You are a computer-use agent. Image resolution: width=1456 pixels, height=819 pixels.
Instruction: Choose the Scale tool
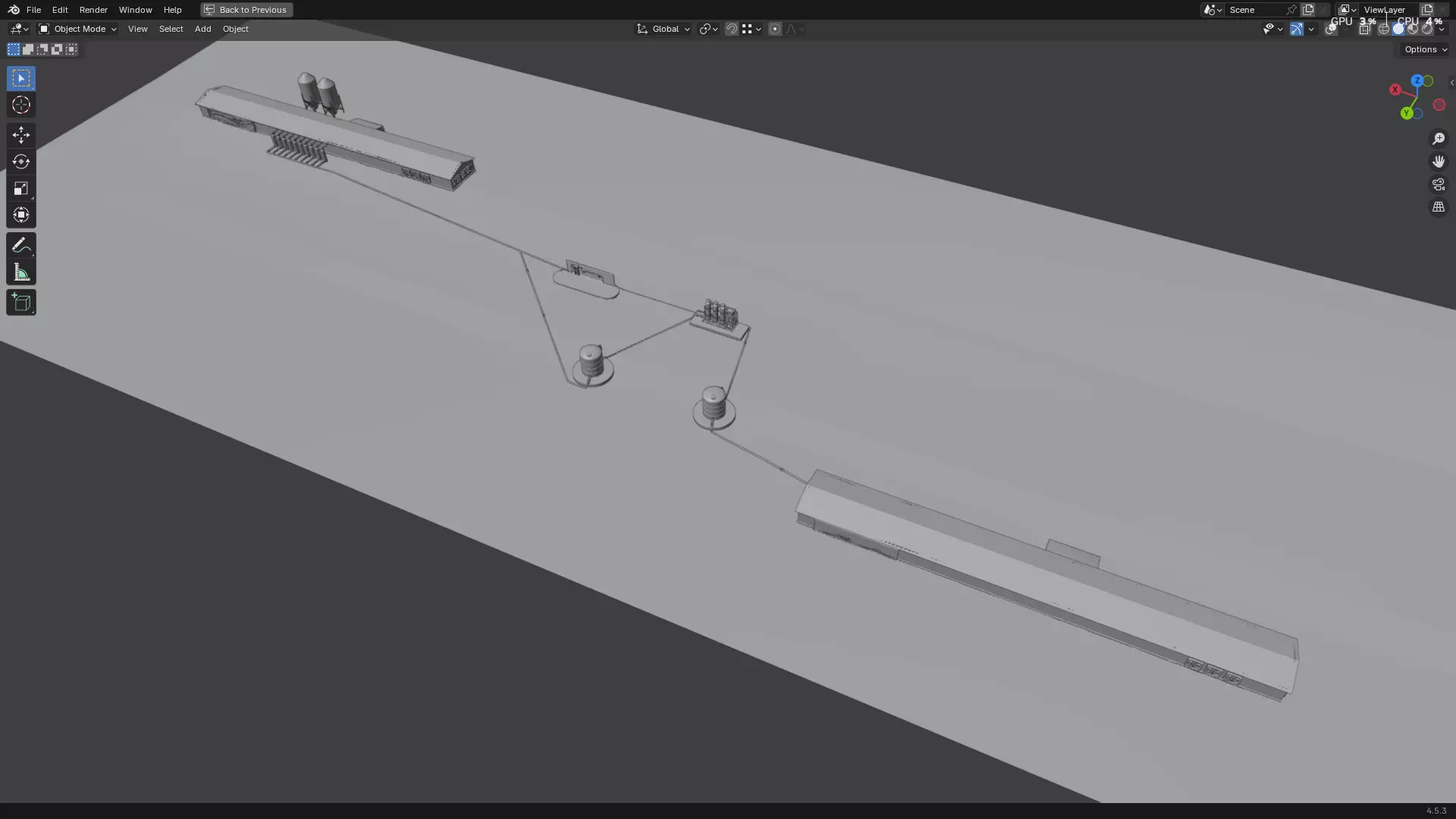point(20,188)
